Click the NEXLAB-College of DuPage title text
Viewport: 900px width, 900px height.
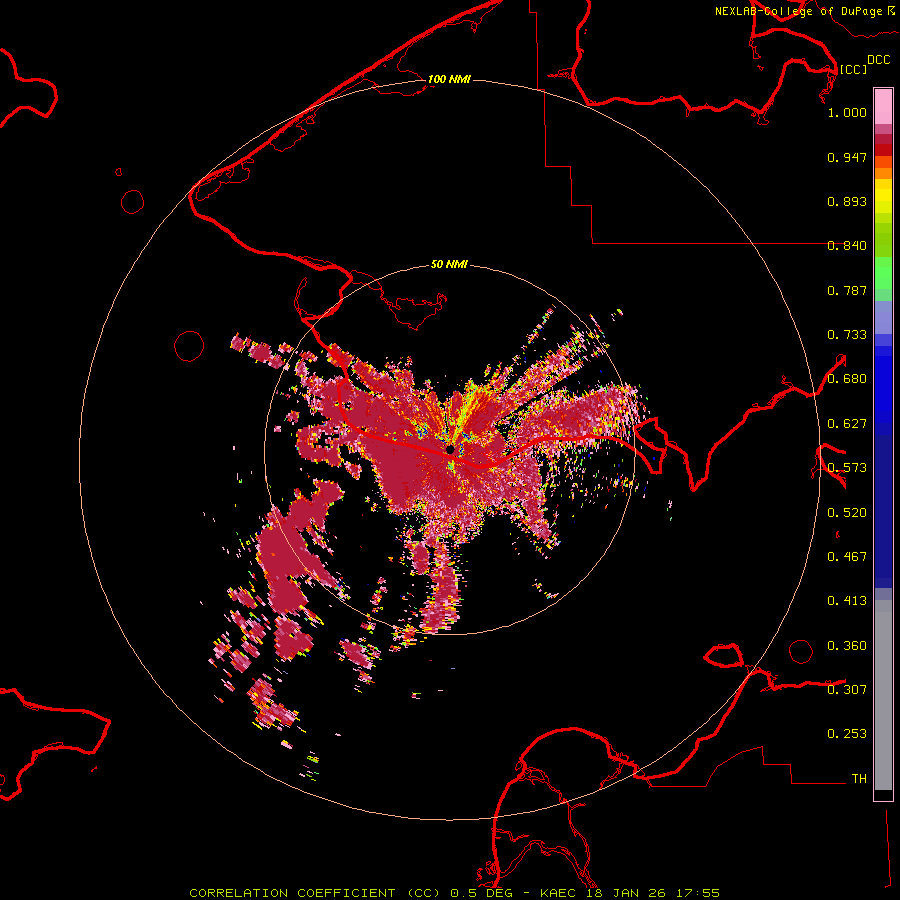798,11
